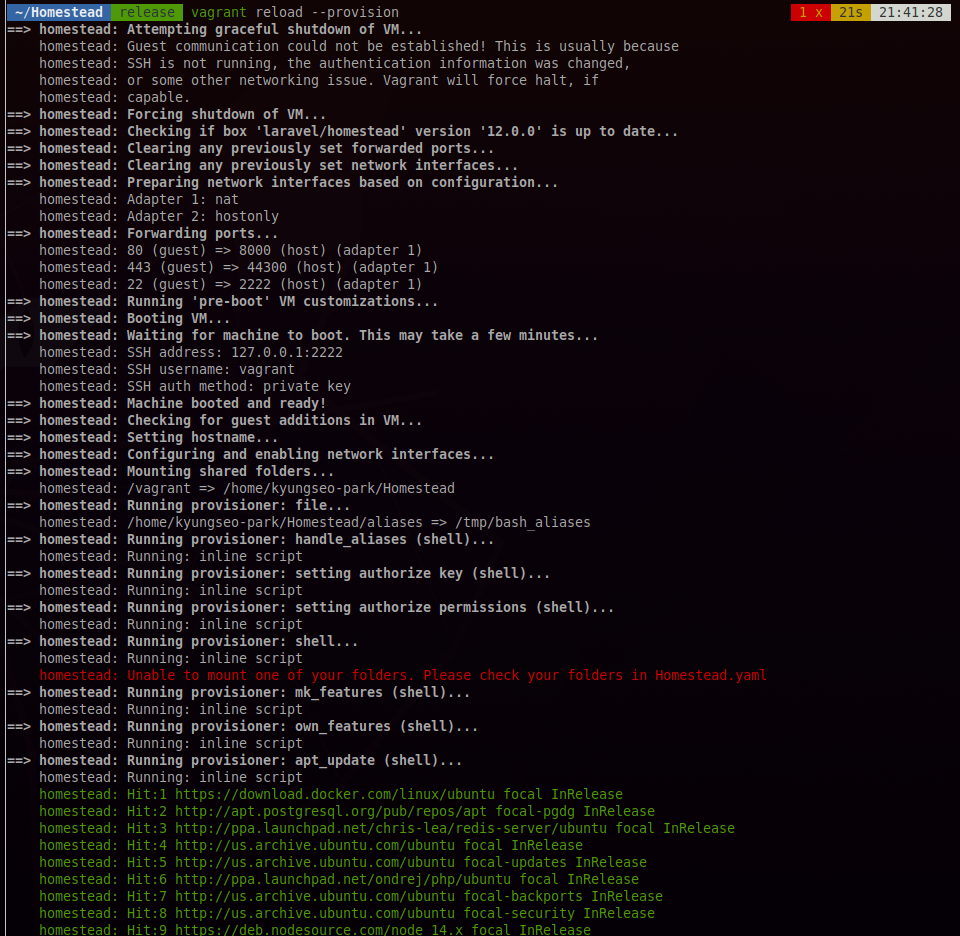Click the 'Setting hostname...' line
The width and height of the screenshot is (960, 936).
tap(143, 438)
